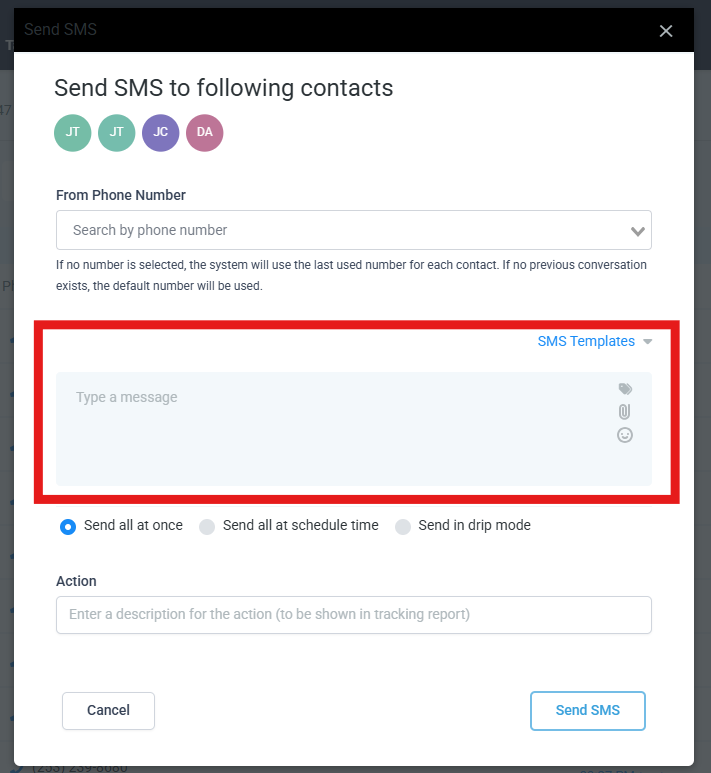Expand the SMS Templates dropdown
Screen dimensions: 711x773
click(586, 341)
